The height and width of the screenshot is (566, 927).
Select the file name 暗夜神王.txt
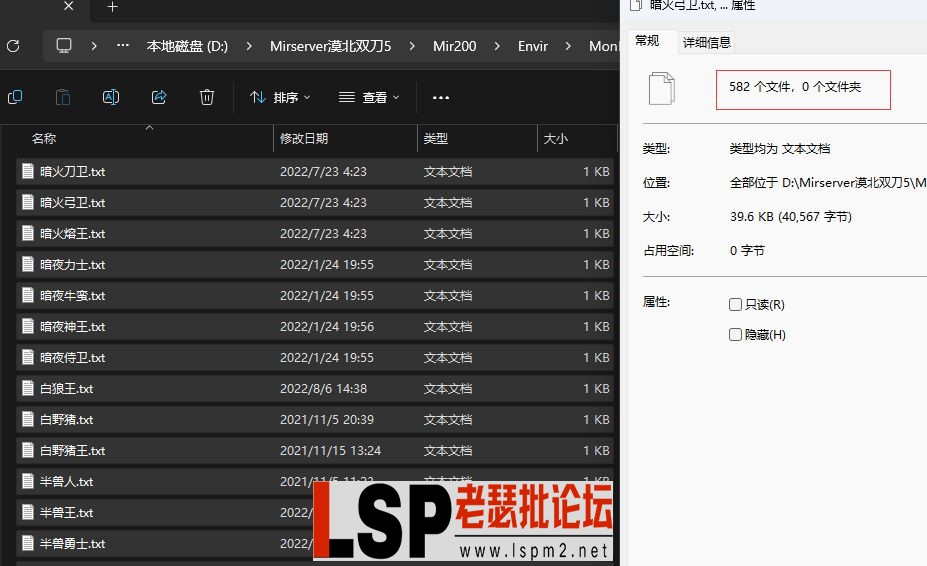pos(73,326)
